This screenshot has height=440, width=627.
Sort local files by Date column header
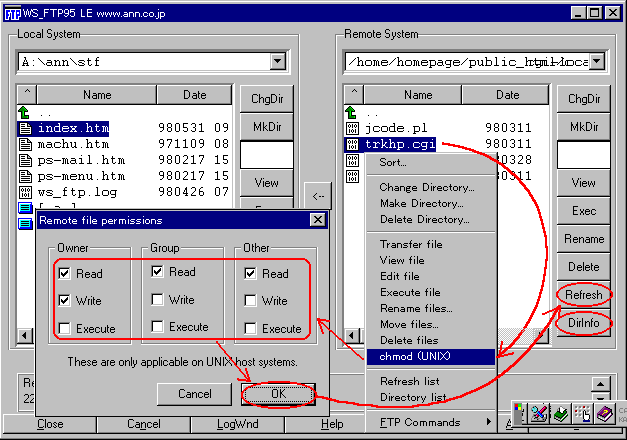pyautogui.click(x=195, y=96)
